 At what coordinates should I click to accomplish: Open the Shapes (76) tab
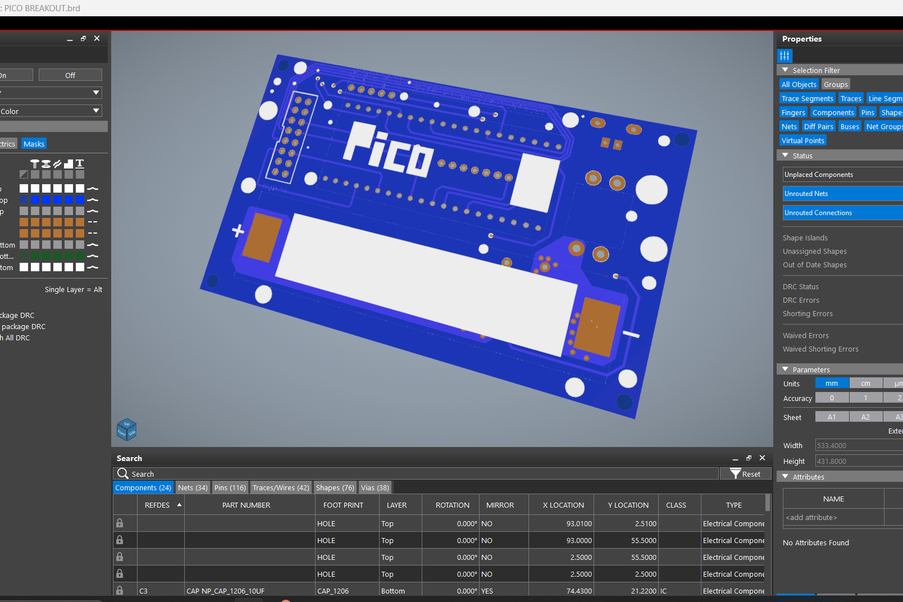[335, 487]
